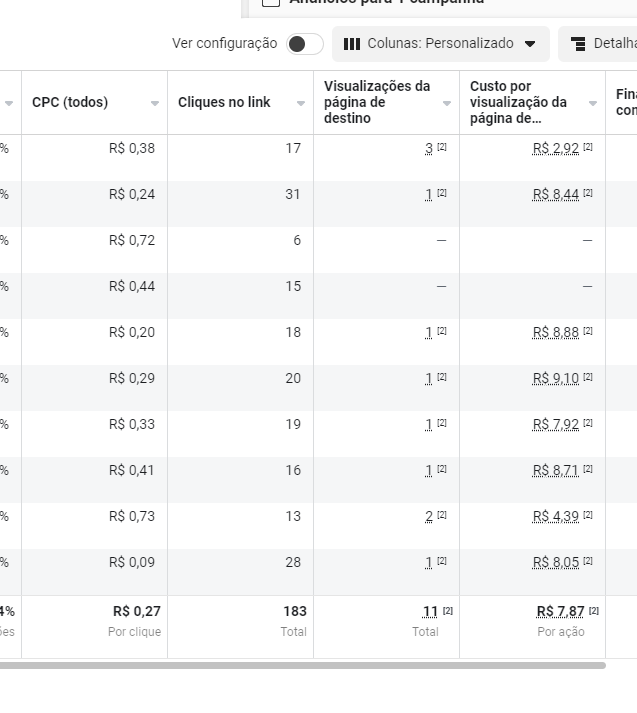Click the Detalhamento breakdown icon
Image resolution: width=637 pixels, height=713 pixels.
578,44
